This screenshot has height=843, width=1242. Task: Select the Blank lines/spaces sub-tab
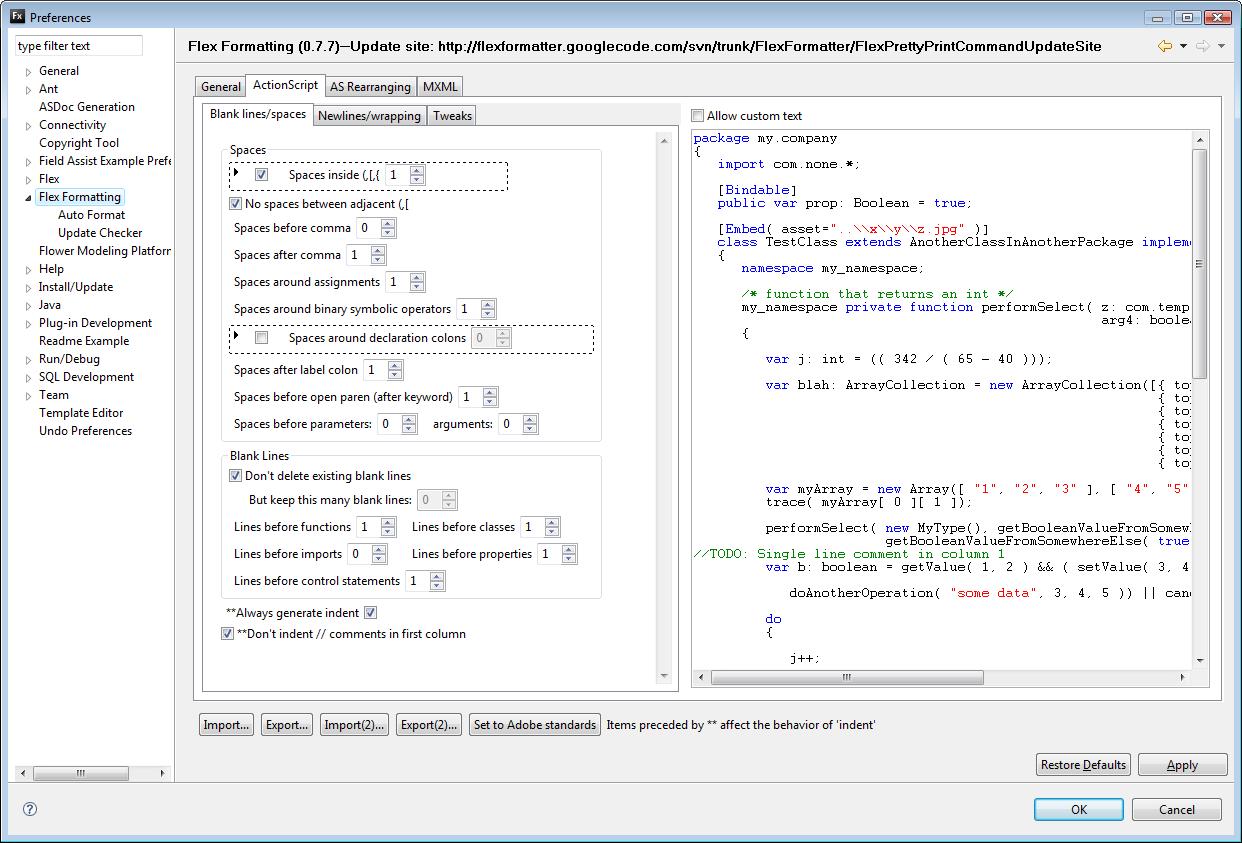tap(258, 114)
